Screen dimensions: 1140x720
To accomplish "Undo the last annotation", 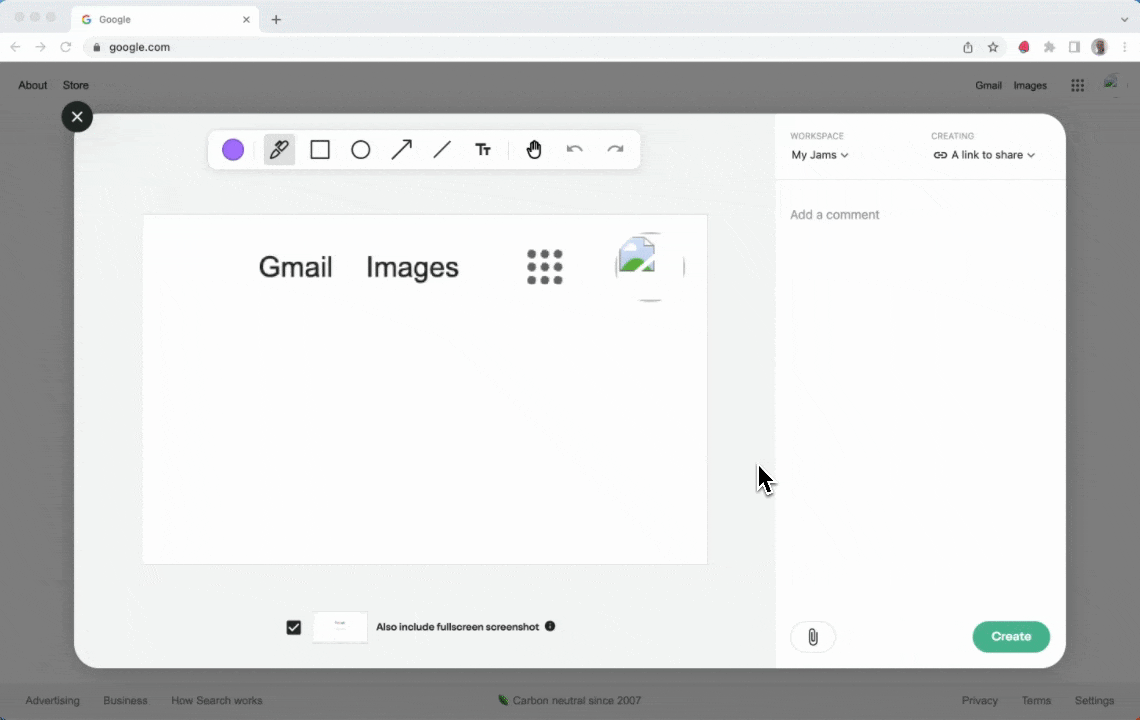I will (574, 149).
